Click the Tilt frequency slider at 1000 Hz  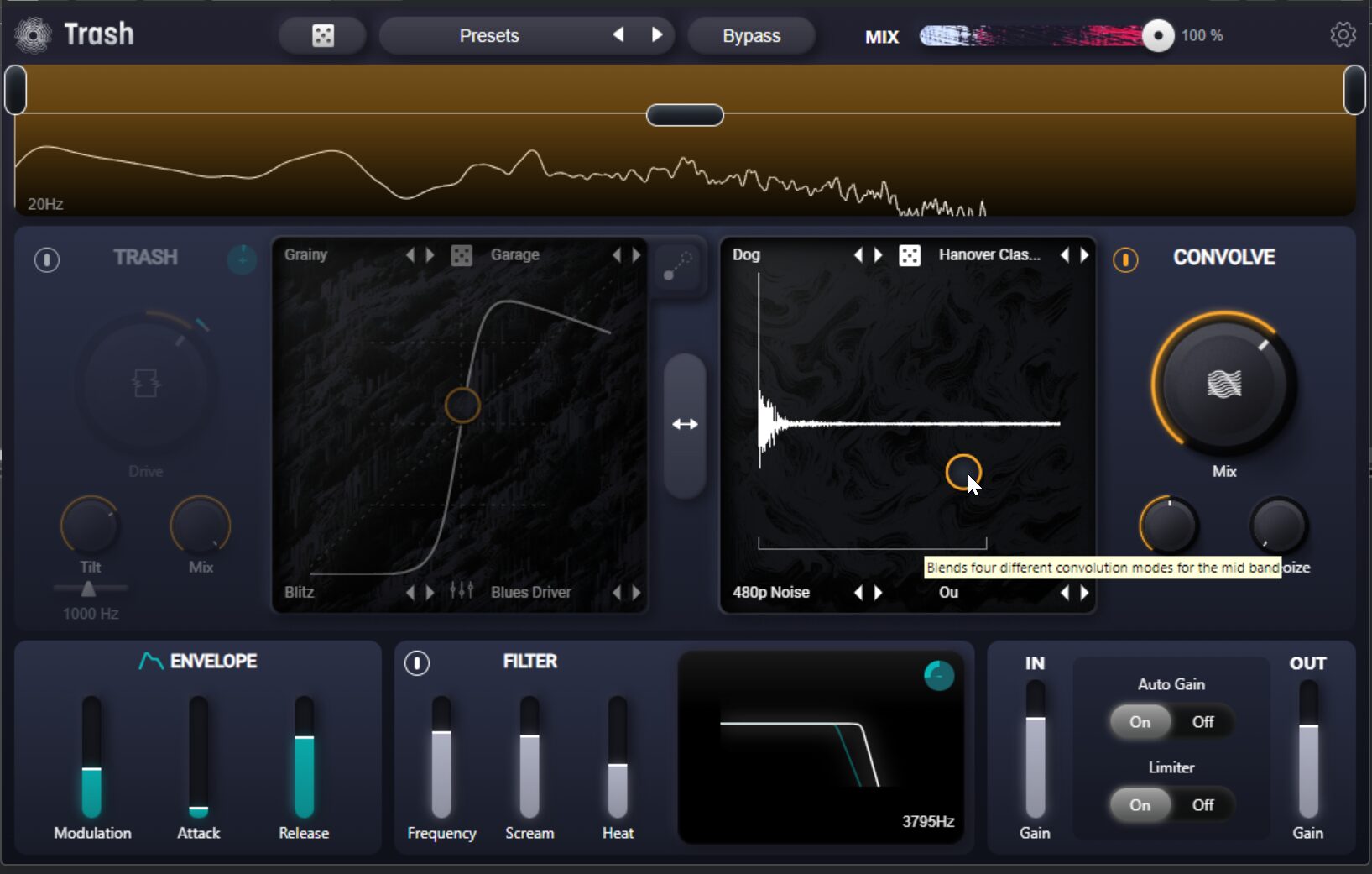(90, 589)
